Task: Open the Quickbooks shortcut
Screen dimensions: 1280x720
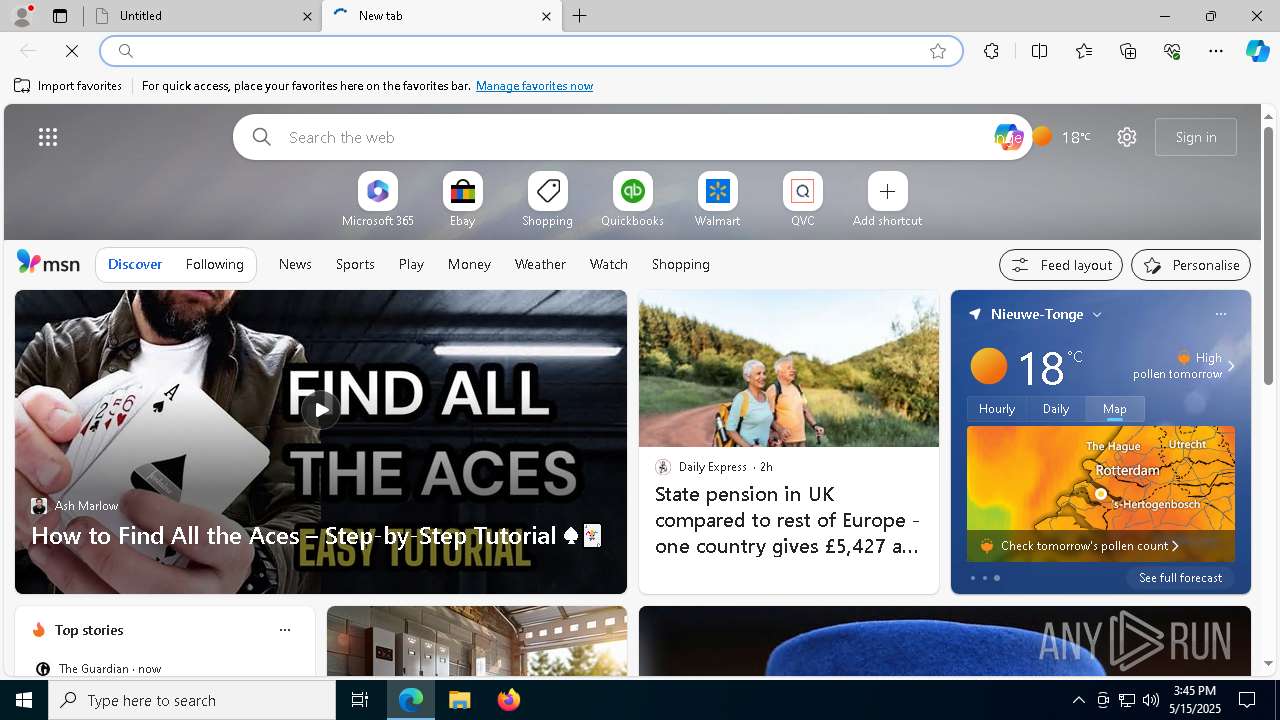Action: coord(632,200)
